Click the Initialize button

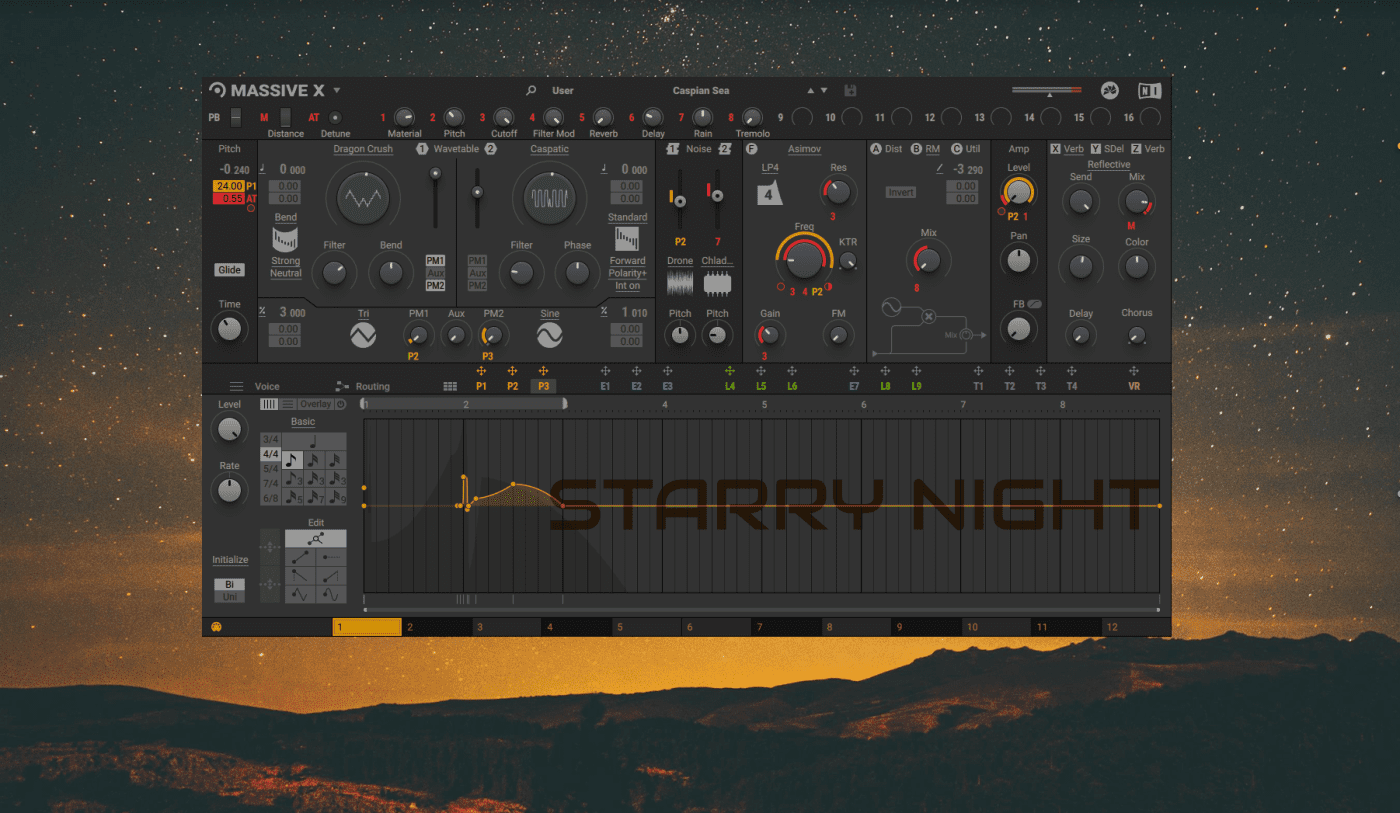[230, 560]
